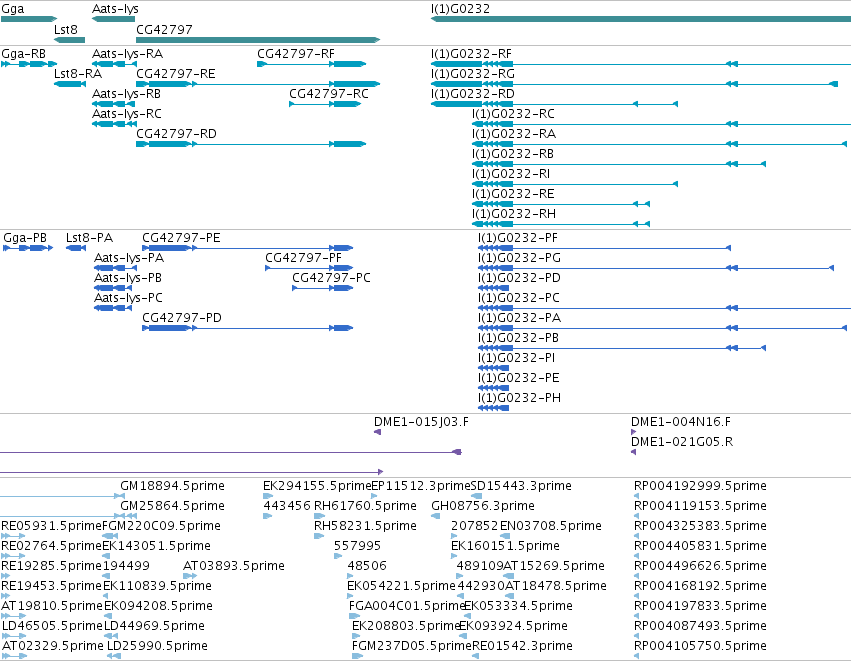Screen dimensions: 851x661
Task: Click protein label CG42797-PF
Action: click(x=303, y=258)
